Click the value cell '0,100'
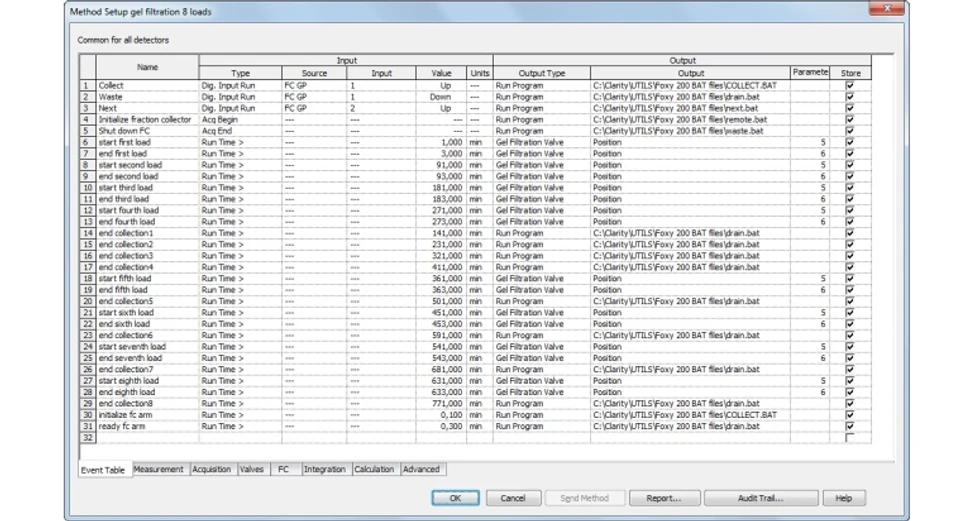960x521 pixels. (x=441, y=415)
